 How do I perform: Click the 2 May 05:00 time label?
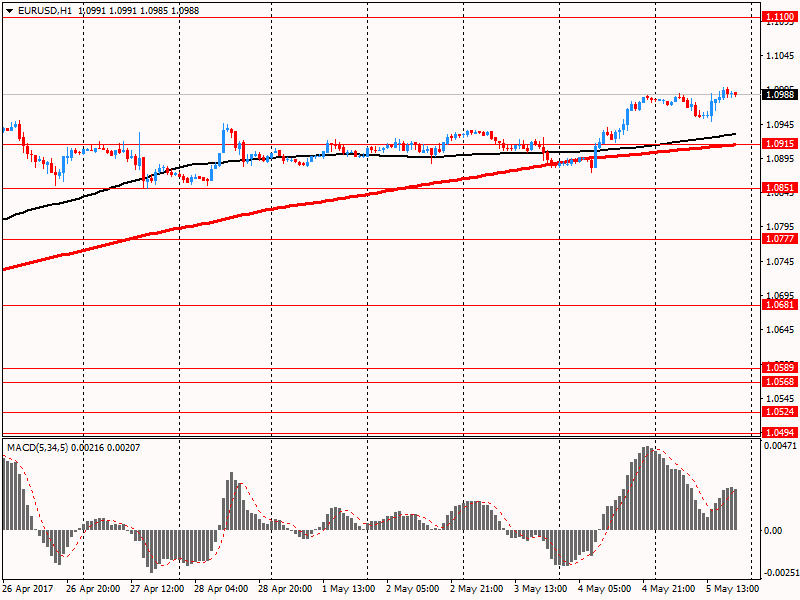coord(413,589)
